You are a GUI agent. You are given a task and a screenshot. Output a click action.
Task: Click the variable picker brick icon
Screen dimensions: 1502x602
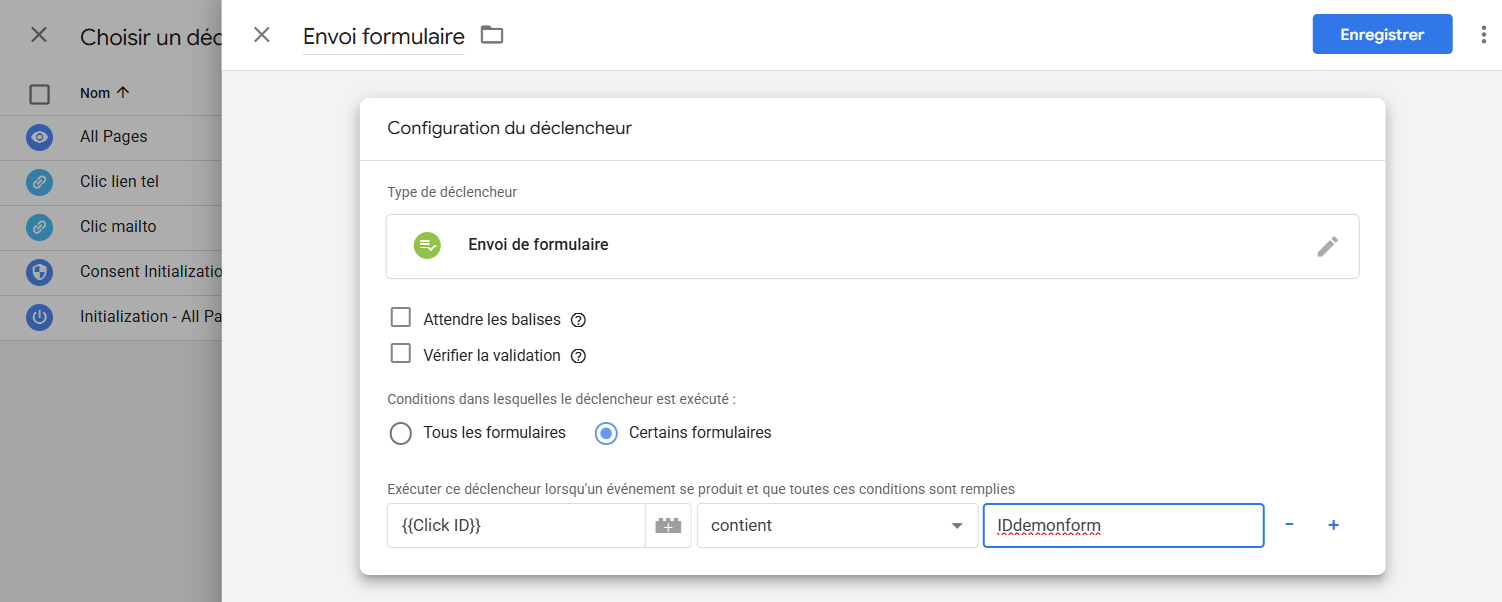[x=668, y=525]
